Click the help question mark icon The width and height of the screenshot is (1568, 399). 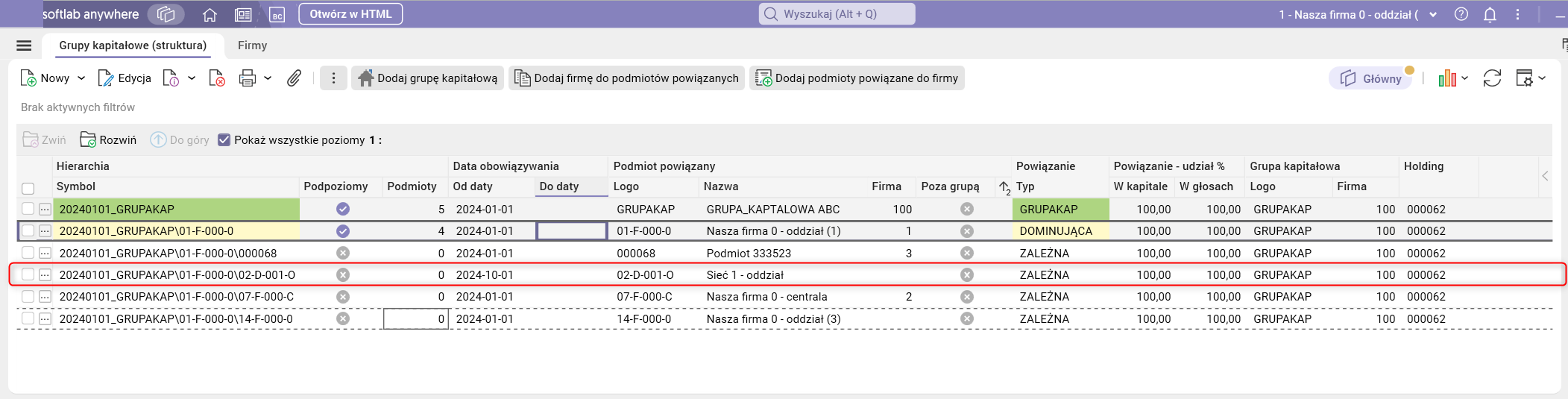1461,14
